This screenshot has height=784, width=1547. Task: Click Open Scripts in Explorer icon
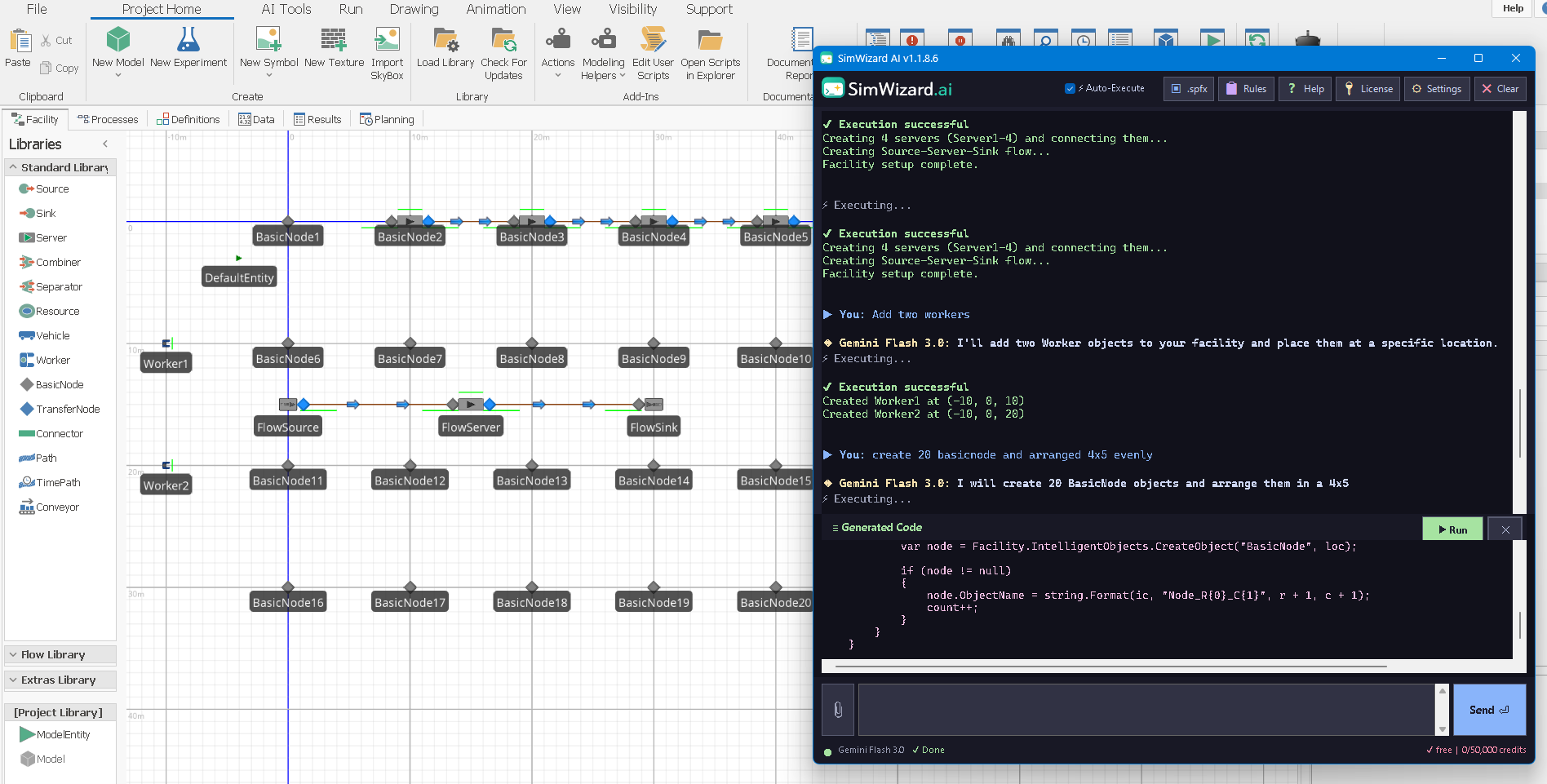[x=710, y=40]
